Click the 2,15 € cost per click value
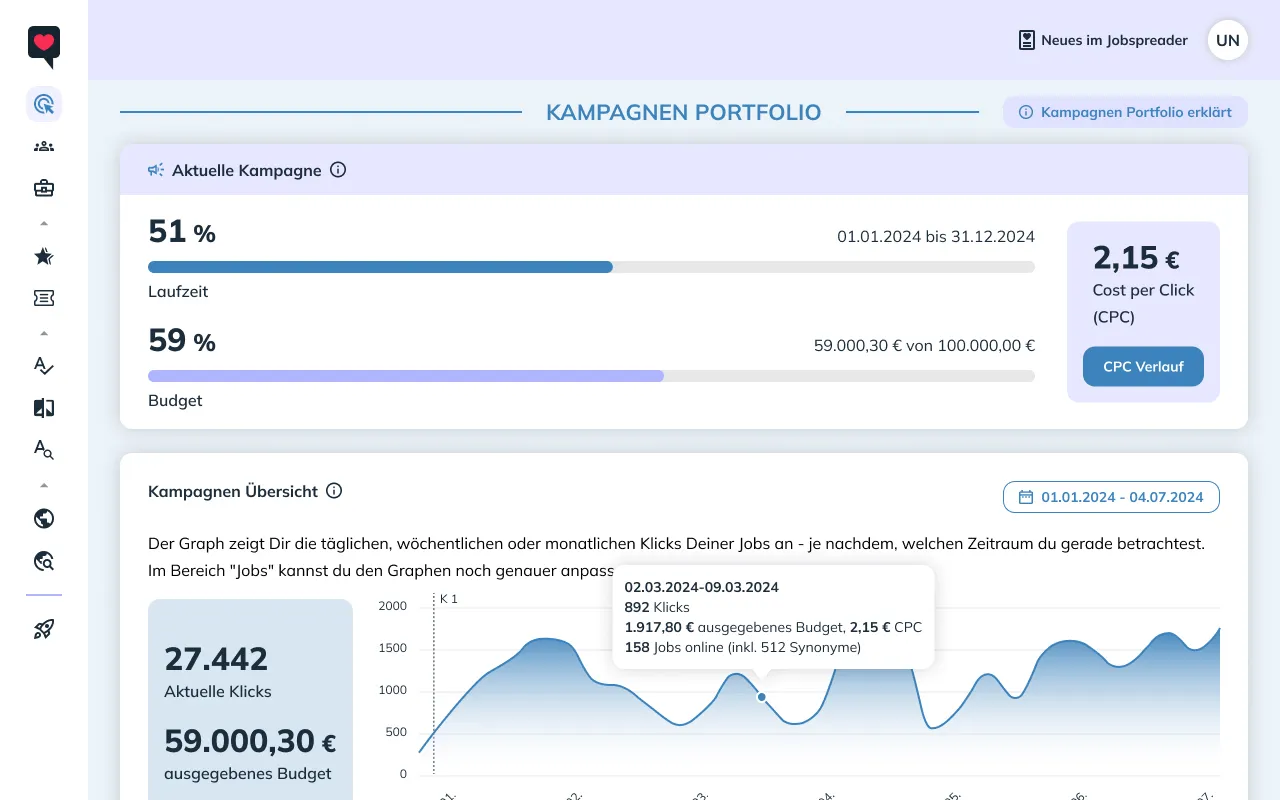Viewport: 1280px width, 800px height. [1136, 258]
